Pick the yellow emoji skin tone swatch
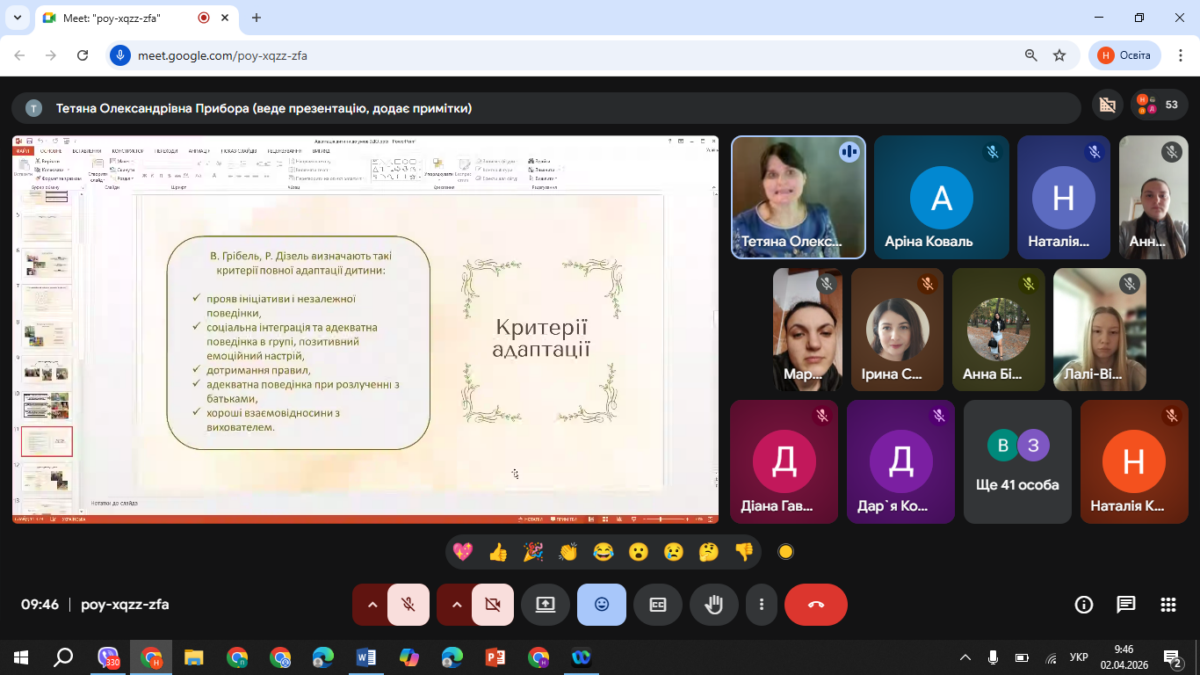Image resolution: width=1200 pixels, height=675 pixels. point(786,551)
